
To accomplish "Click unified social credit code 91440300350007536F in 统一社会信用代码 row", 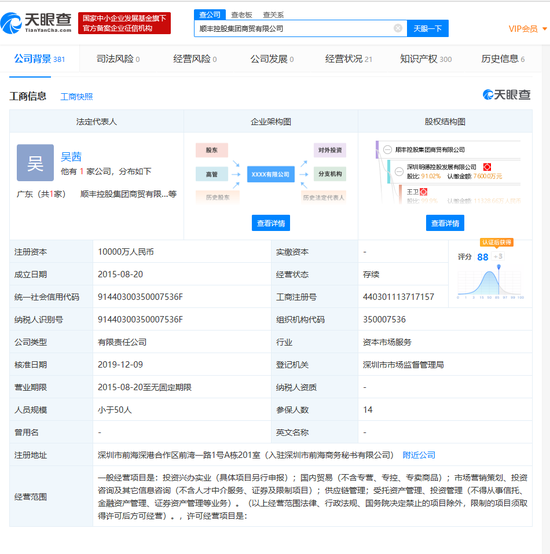I will pos(140,297).
